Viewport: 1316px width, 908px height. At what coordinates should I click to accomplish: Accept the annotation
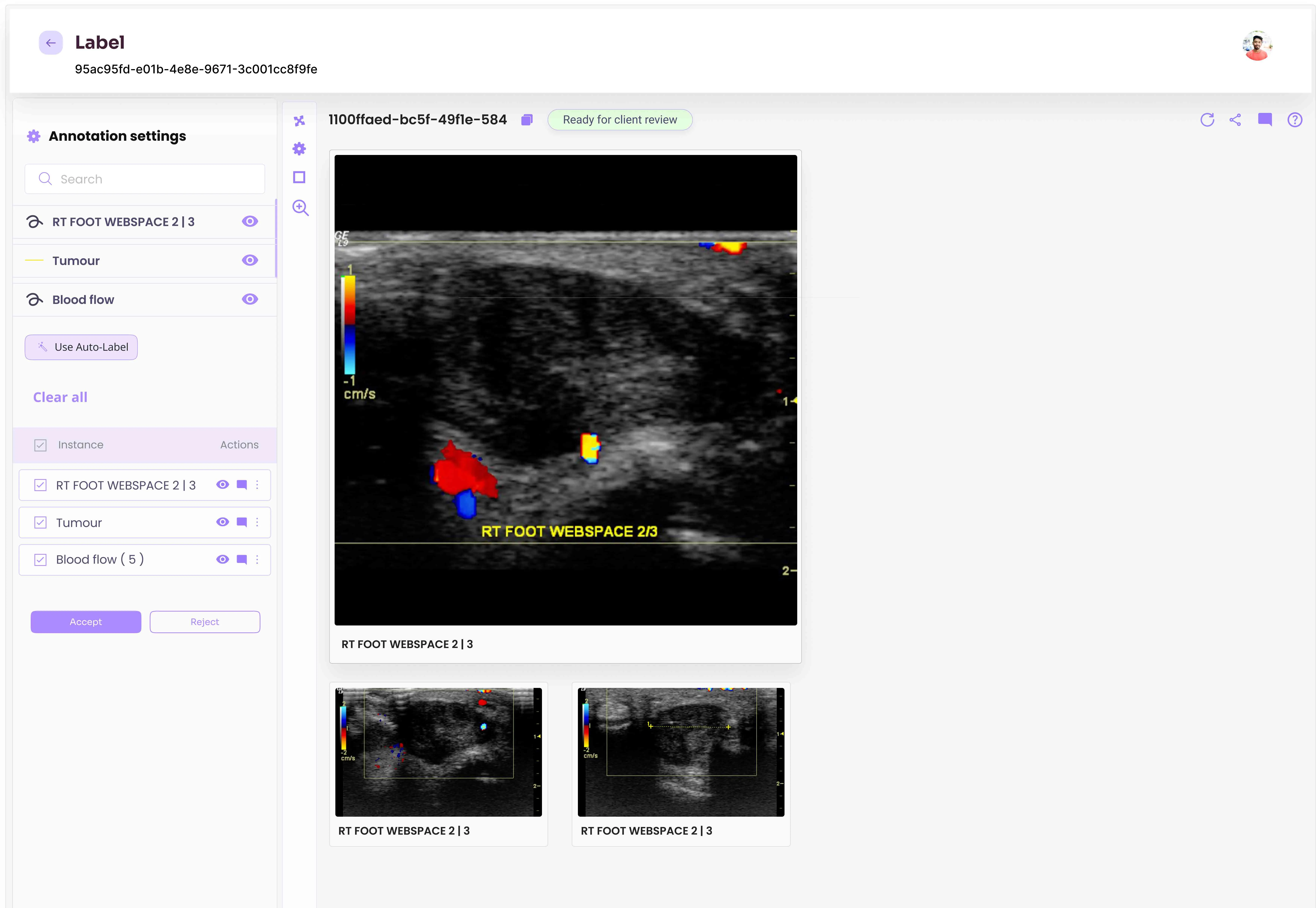pyautogui.click(x=86, y=622)
